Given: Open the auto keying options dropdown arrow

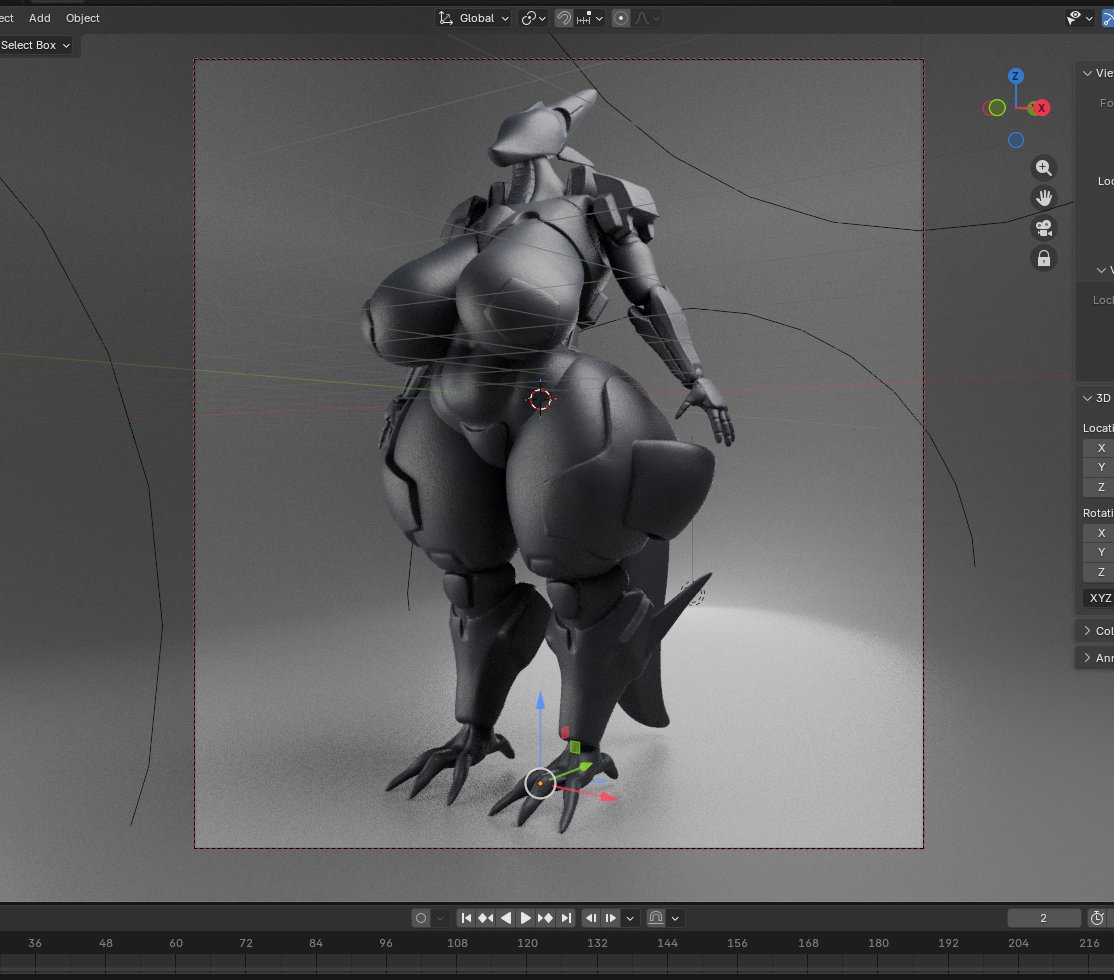Looking at the screenshot, I should (440, 918).
